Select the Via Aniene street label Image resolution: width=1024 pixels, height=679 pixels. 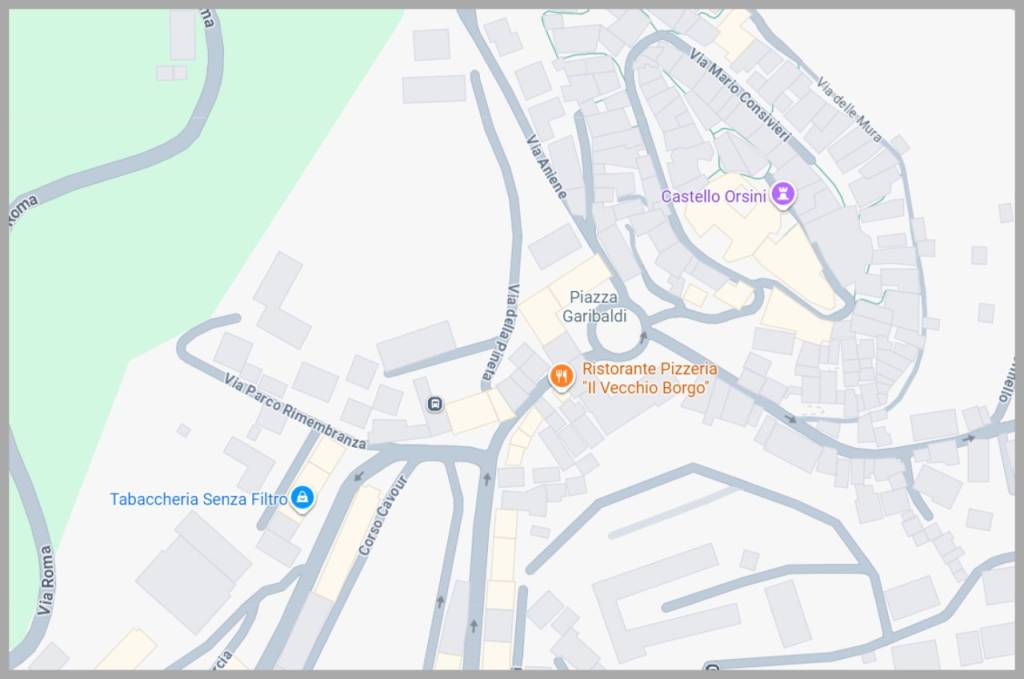(x=547, y=166)
